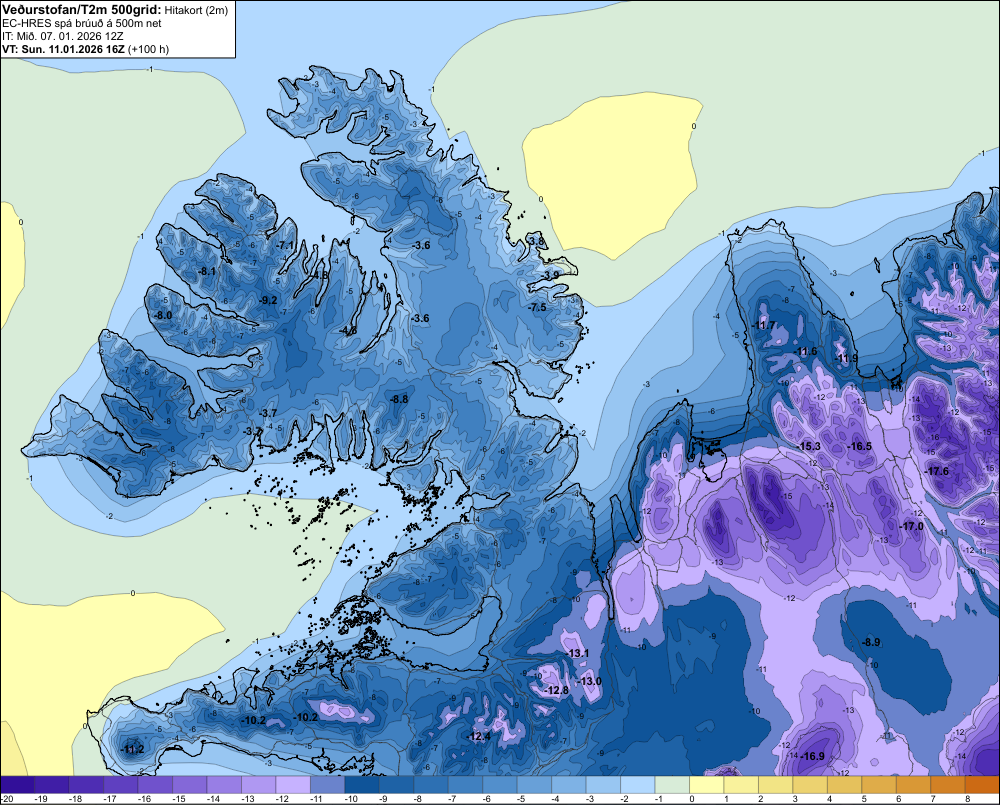This screenshot has height=805, width=1000.
Task: Click the title 'Veðurstofan/T2m 500grid' in the header box
Action: pos(82,10)
